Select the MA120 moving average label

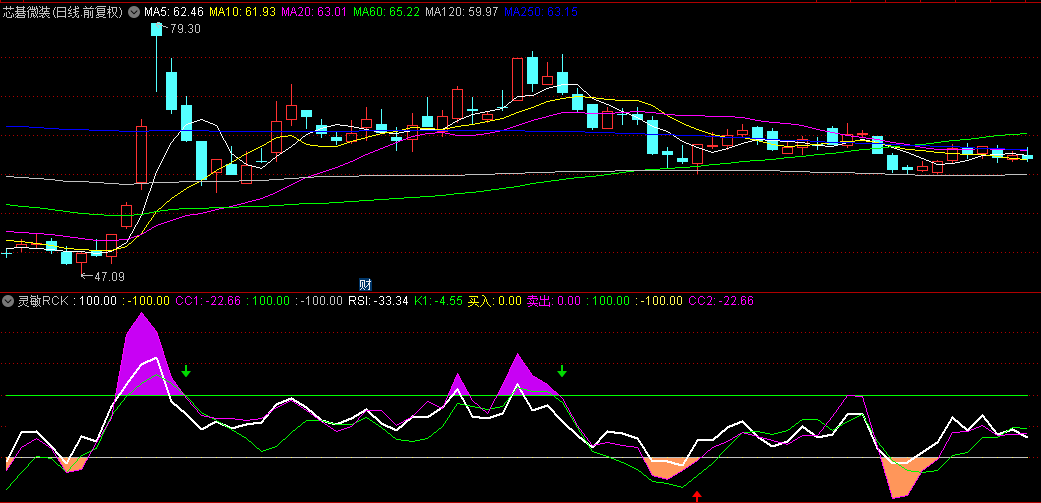(461, 12)
